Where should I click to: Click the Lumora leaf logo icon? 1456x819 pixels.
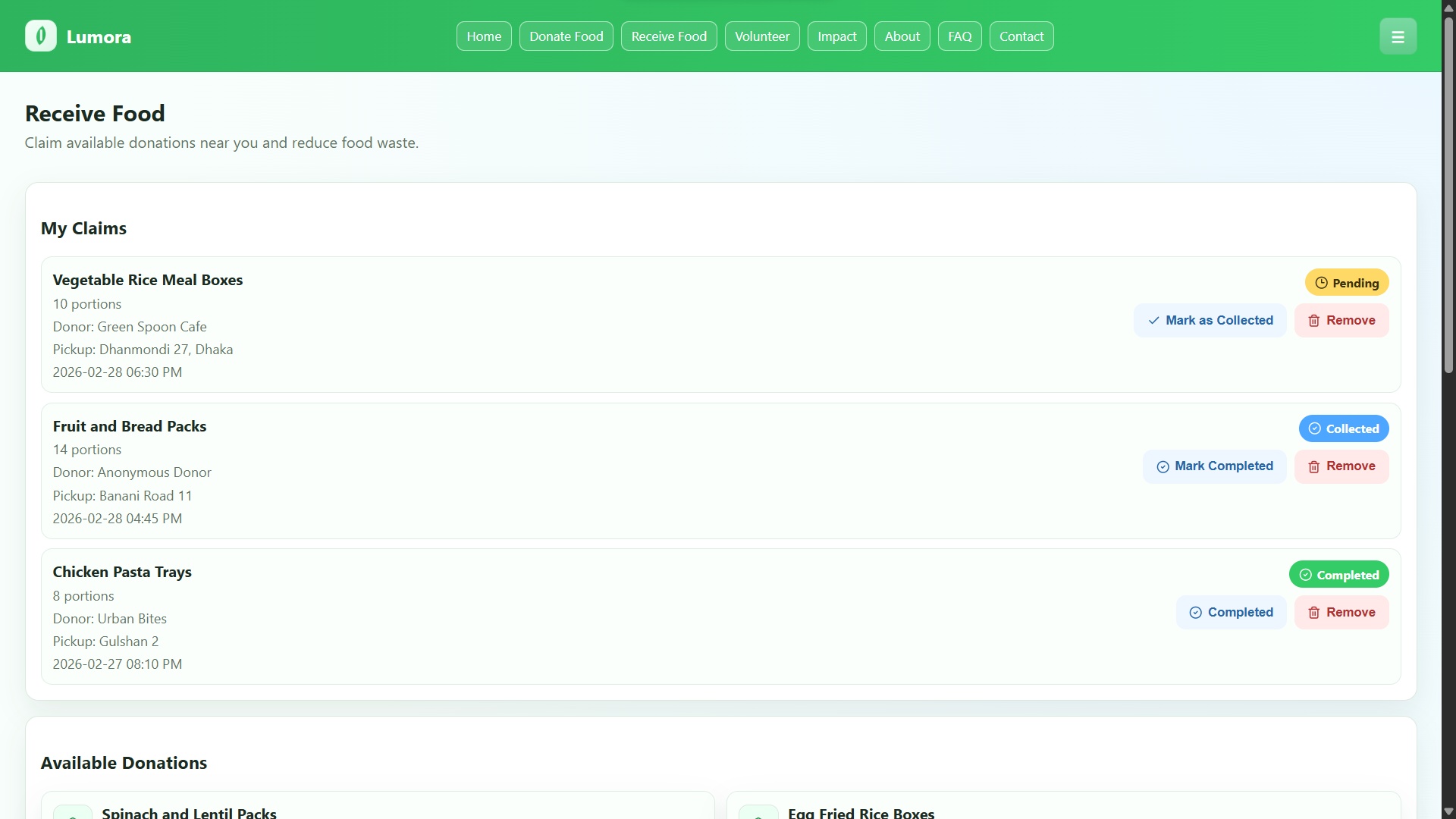tap(41, 36)
